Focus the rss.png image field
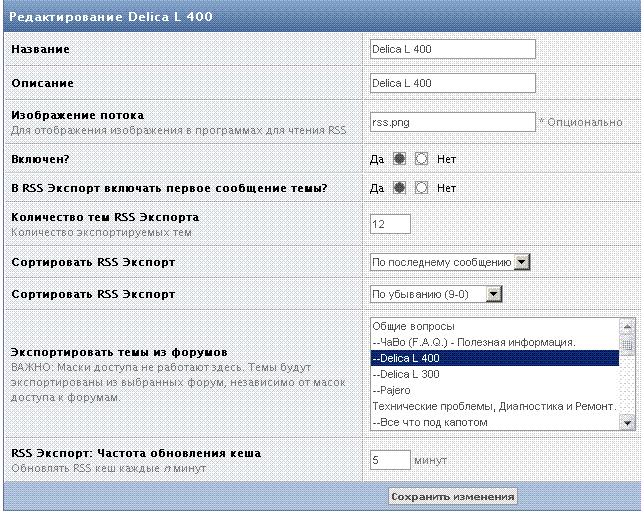641x511 pixels. [453, 122]
